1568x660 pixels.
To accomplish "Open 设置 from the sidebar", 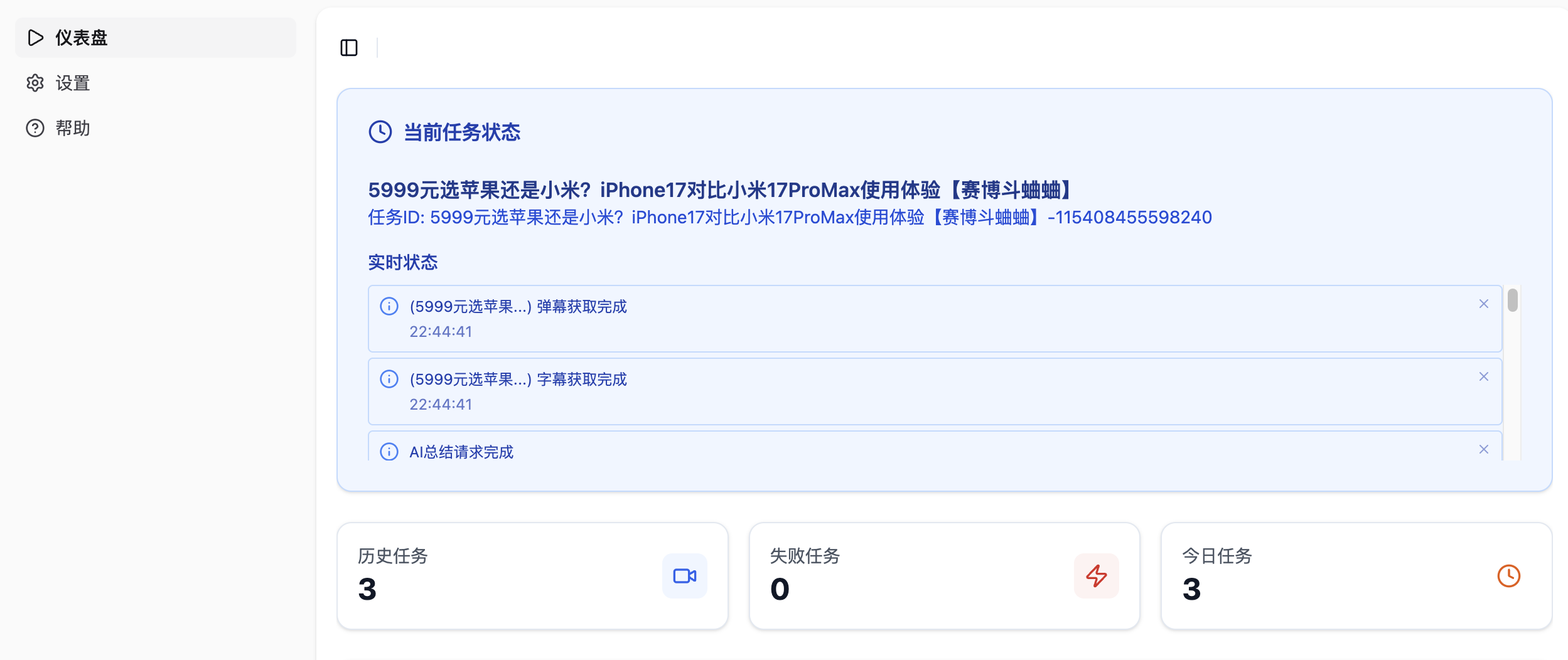I will pos(71,82).
